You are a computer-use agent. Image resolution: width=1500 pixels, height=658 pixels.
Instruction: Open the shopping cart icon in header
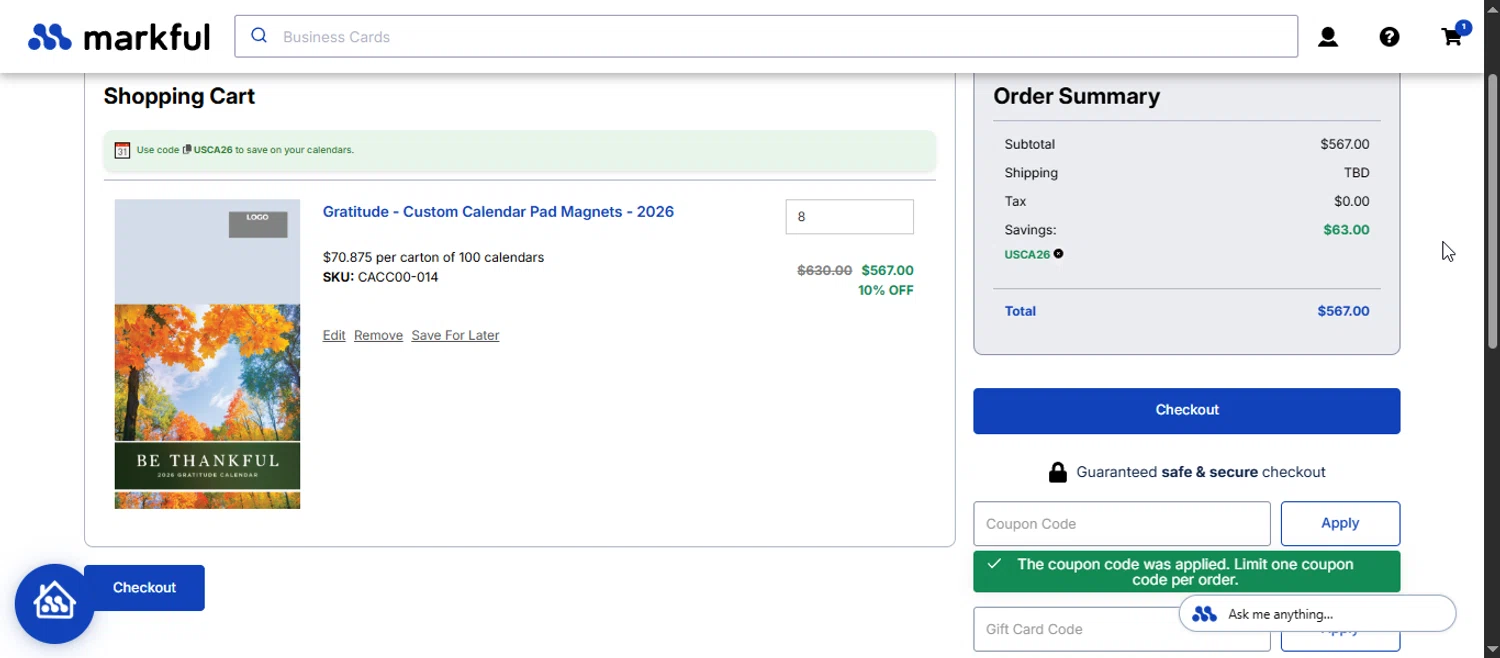[1452, 37]
